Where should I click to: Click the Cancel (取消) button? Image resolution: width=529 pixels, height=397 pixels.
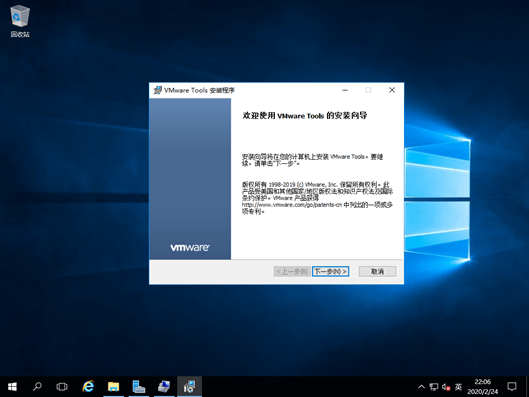(377, 272)
